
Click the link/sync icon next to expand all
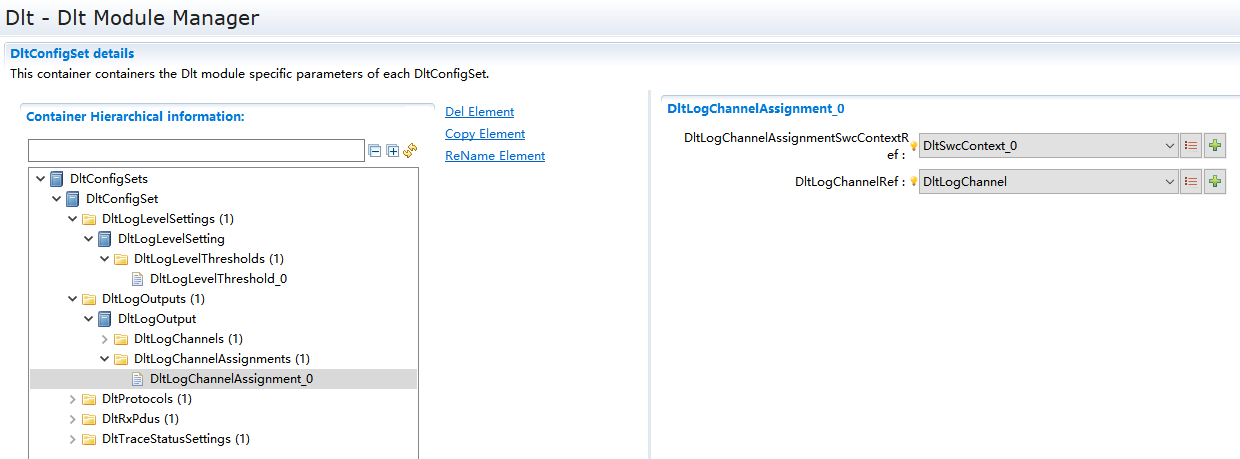(x=410, y=151)
